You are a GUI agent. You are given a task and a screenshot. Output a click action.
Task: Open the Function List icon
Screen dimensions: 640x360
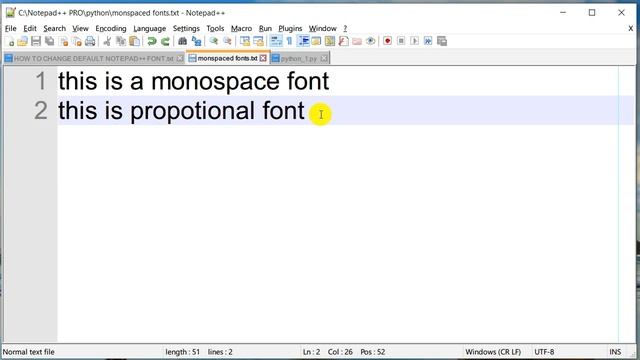tap(344, 41)
